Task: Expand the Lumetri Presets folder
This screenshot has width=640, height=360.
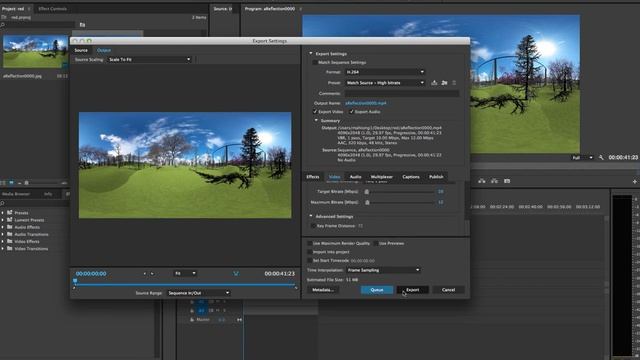Action: tap(2, 220)
